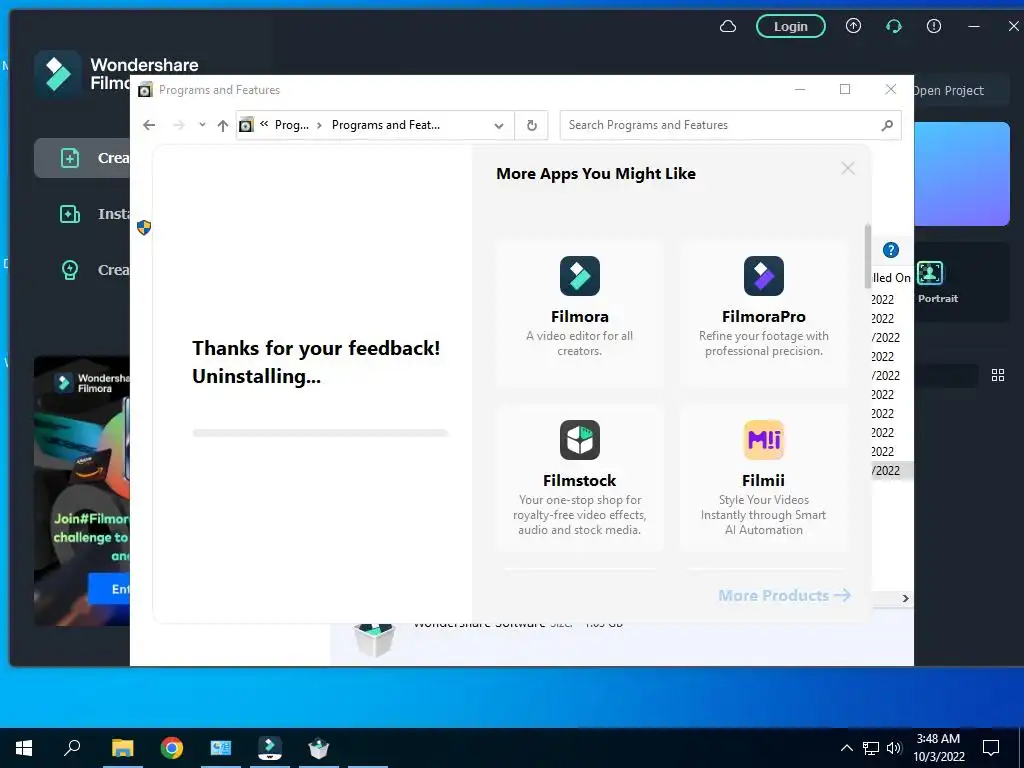The width and height of the screenshot is (1024, 768).
Task: Switch to grid view icon in Filmora
Action: click(x=998, y=375)
